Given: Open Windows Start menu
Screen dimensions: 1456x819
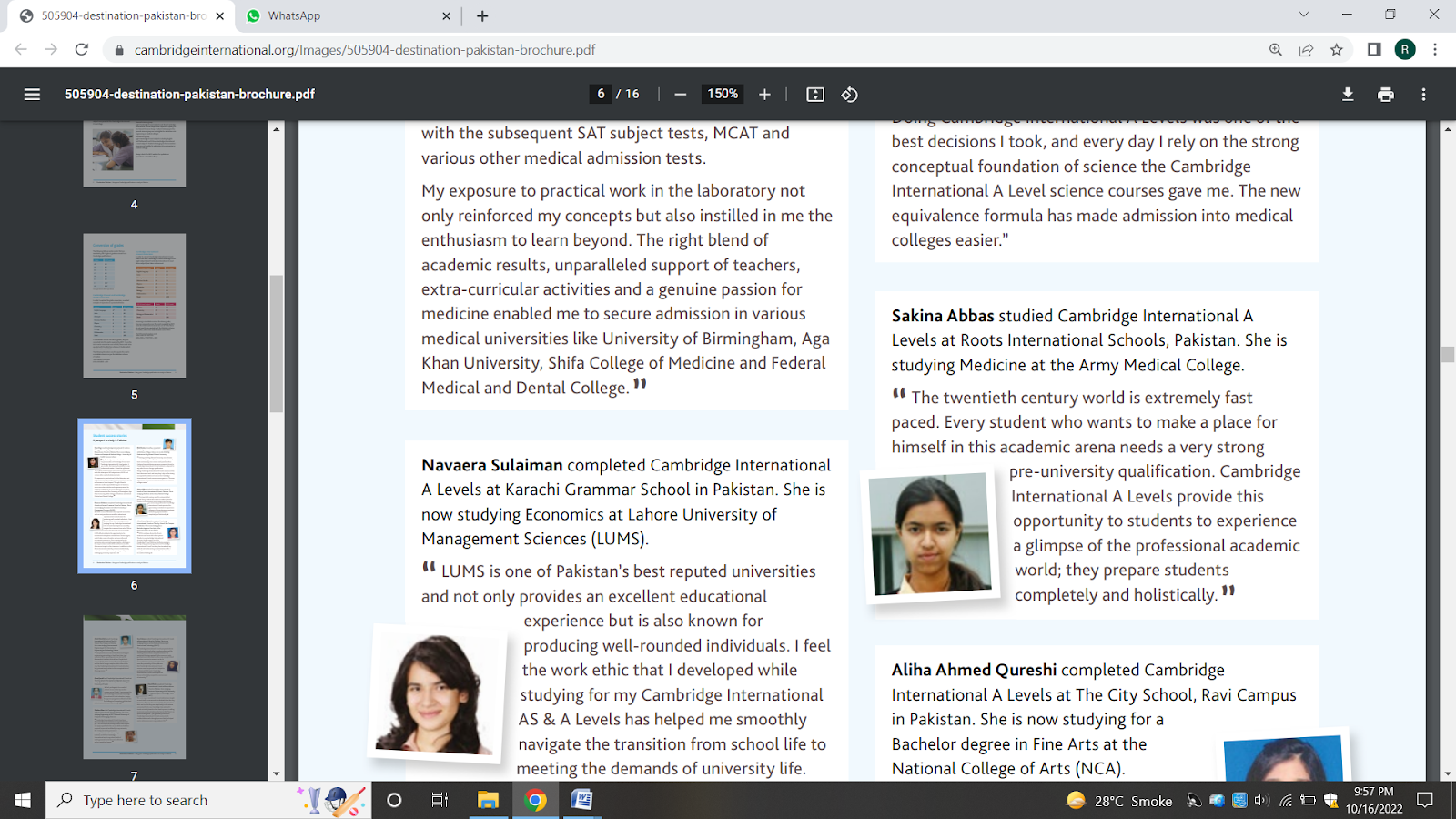Looking at the screenshot, I should [23, 800].
